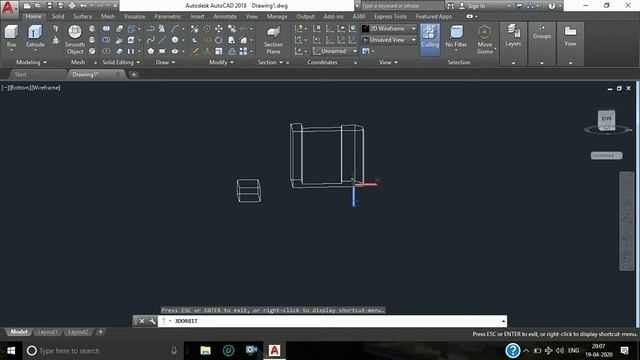Open the AutoCAD application menu
640x360 pixels.
pos(8,7)
